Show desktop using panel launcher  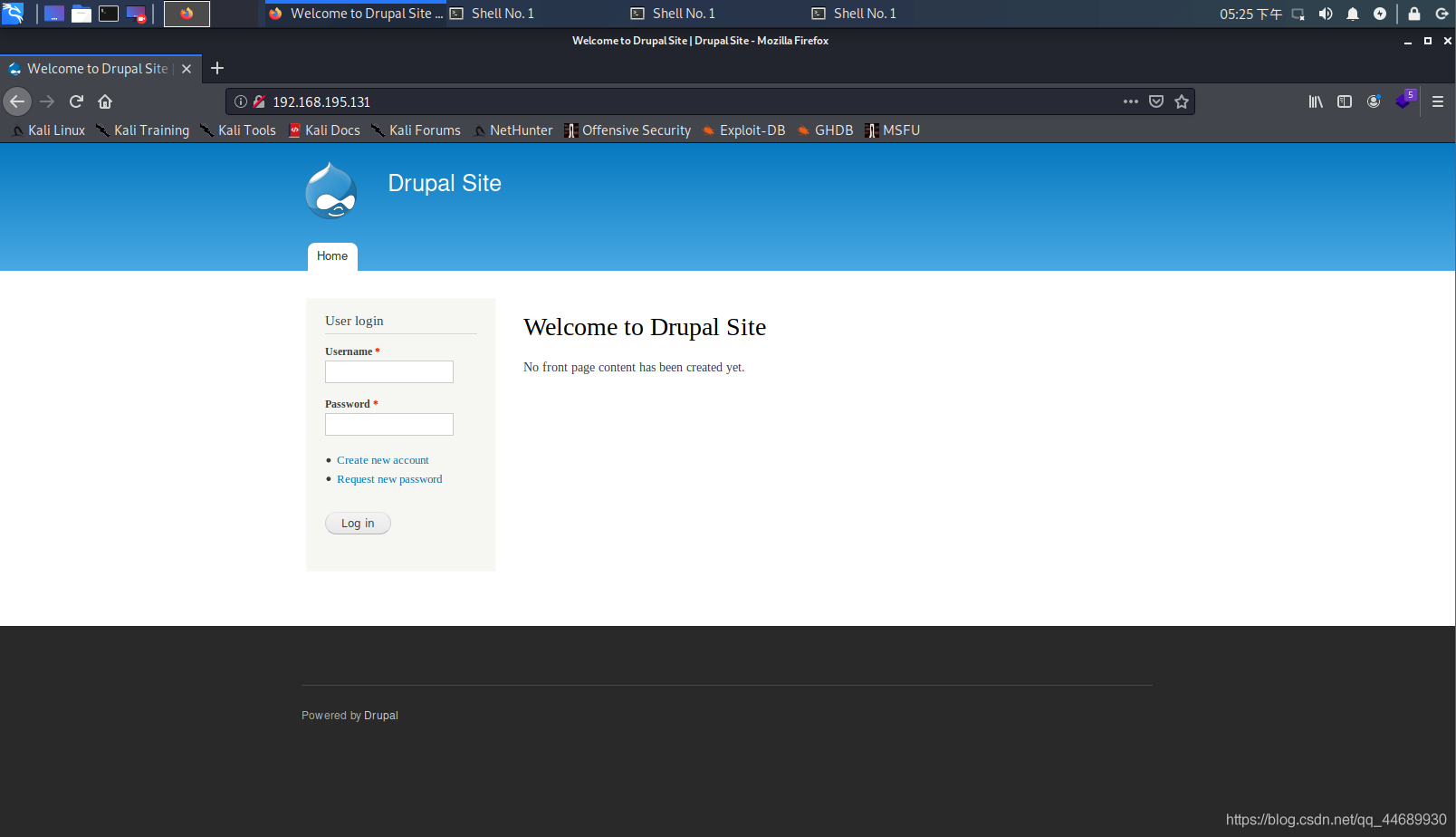(x=54, y=14)
